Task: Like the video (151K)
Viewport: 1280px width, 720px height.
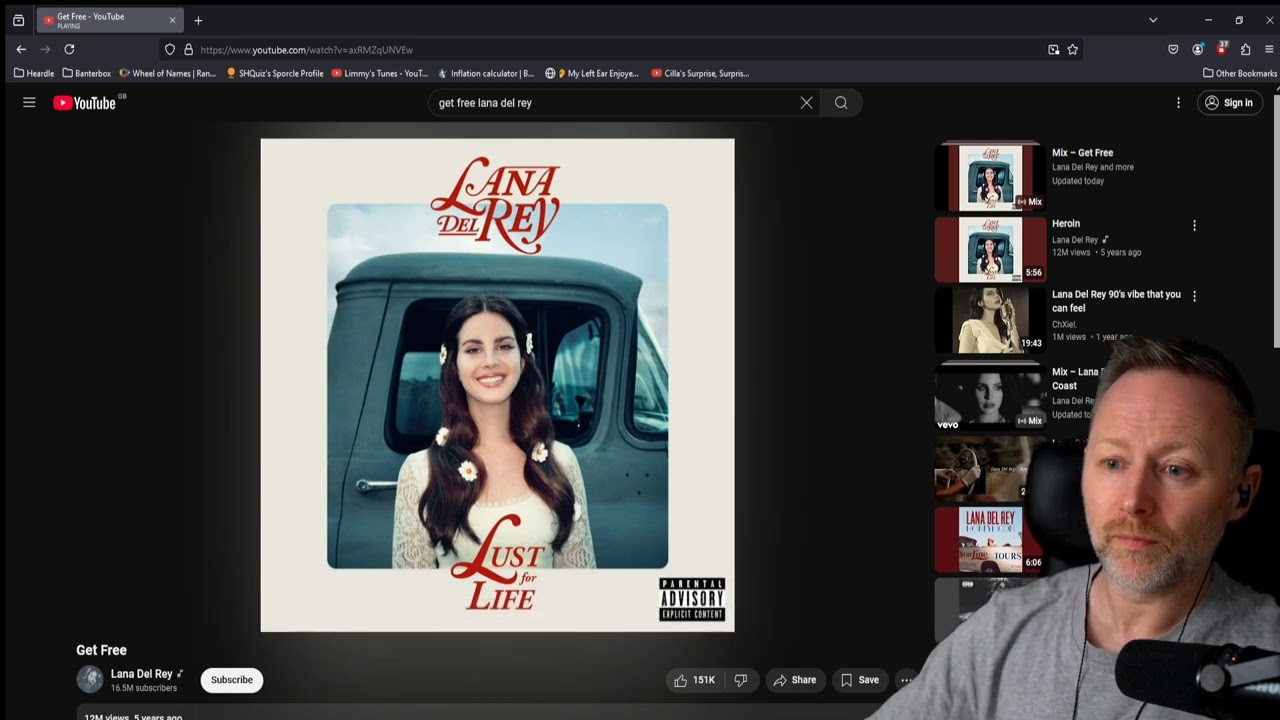Action: (x=695, y=680)
